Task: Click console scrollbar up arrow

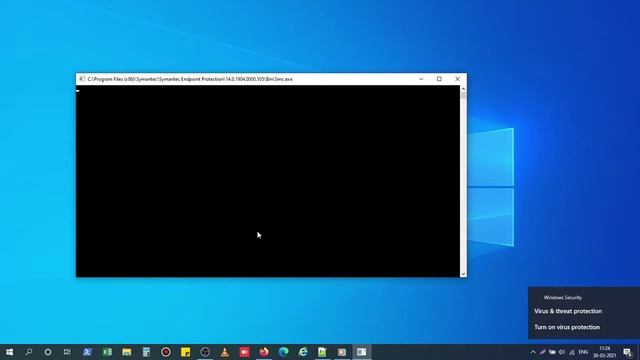Action: pos(463,89)
